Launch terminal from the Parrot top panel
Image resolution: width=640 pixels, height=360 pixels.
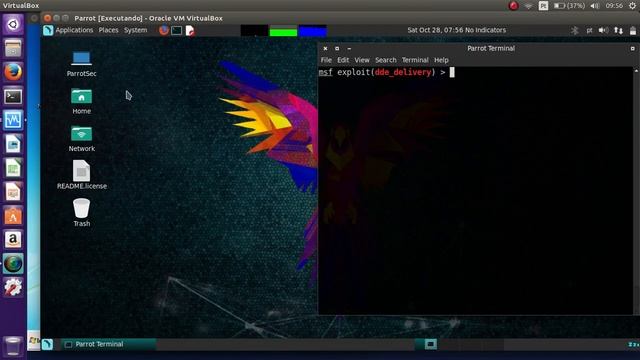coord(177,30)
